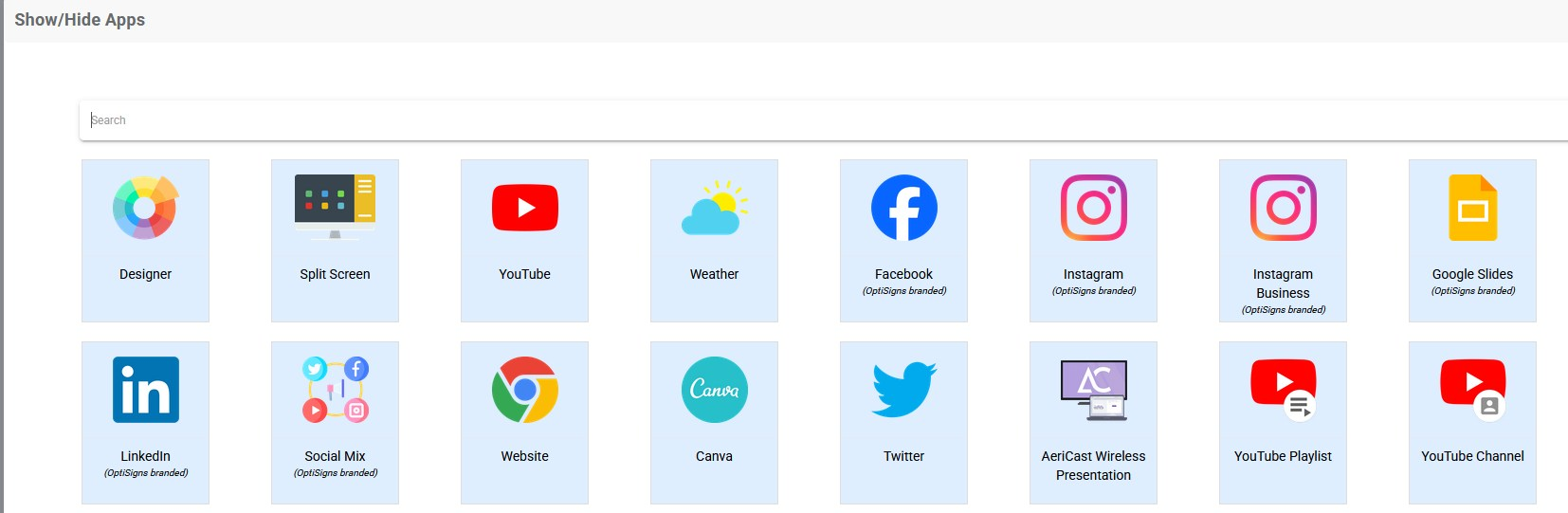Screen dimensions: 1568x513
Task: Click the "Google Slides" label text
Action: 1472,274
